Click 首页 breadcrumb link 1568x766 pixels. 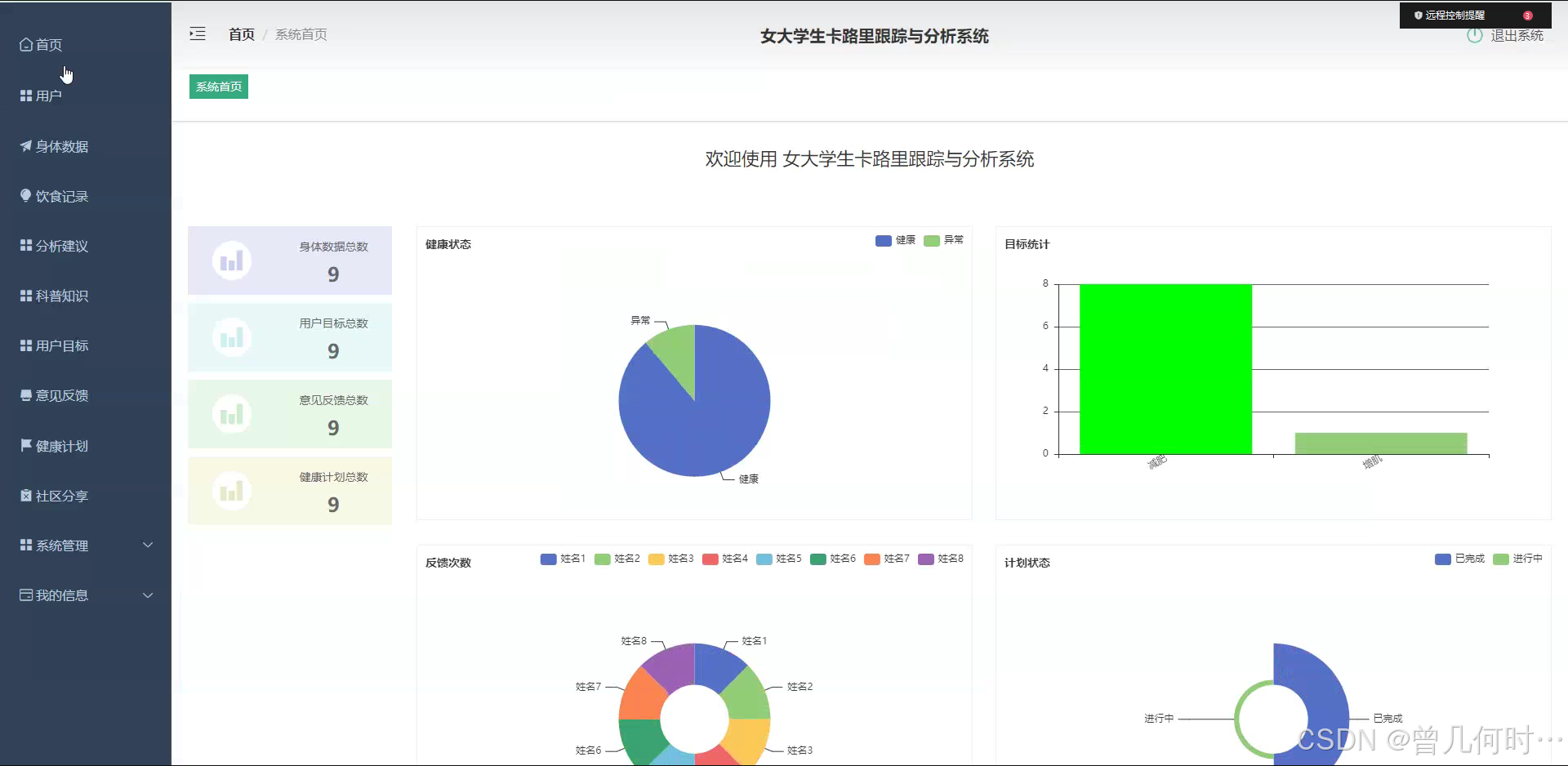pyautogui.click(x=242, y=34)
